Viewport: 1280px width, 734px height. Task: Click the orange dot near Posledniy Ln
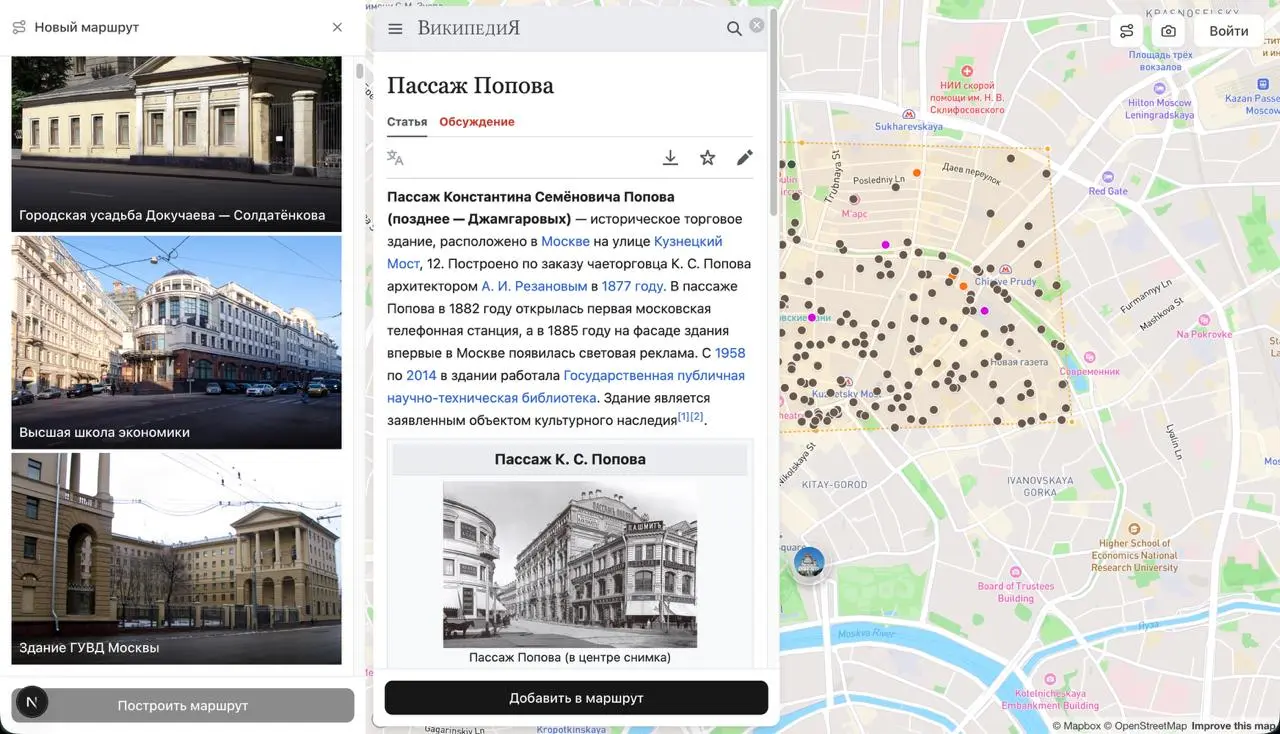pos(916,173)
